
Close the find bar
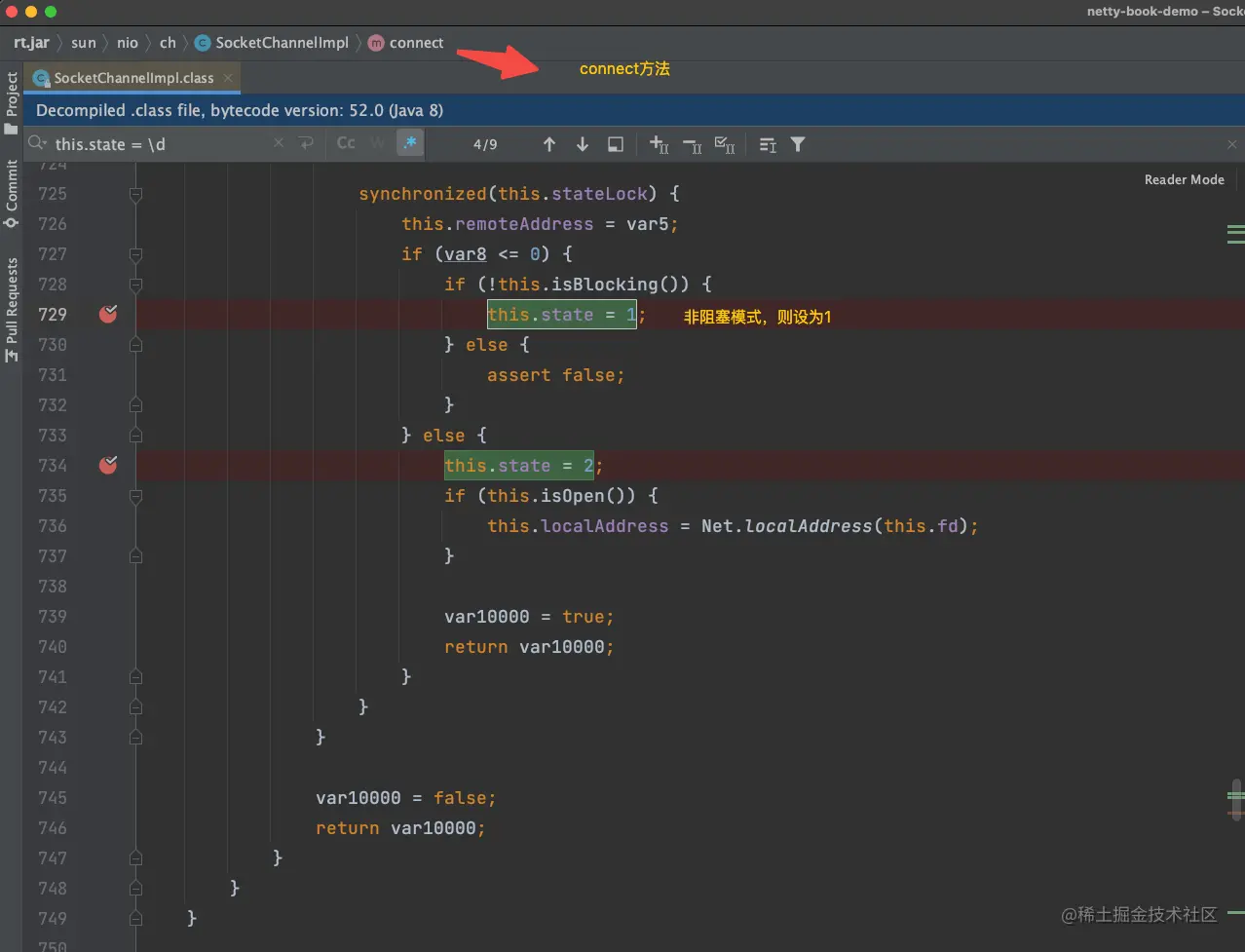tap(1232, 144)
